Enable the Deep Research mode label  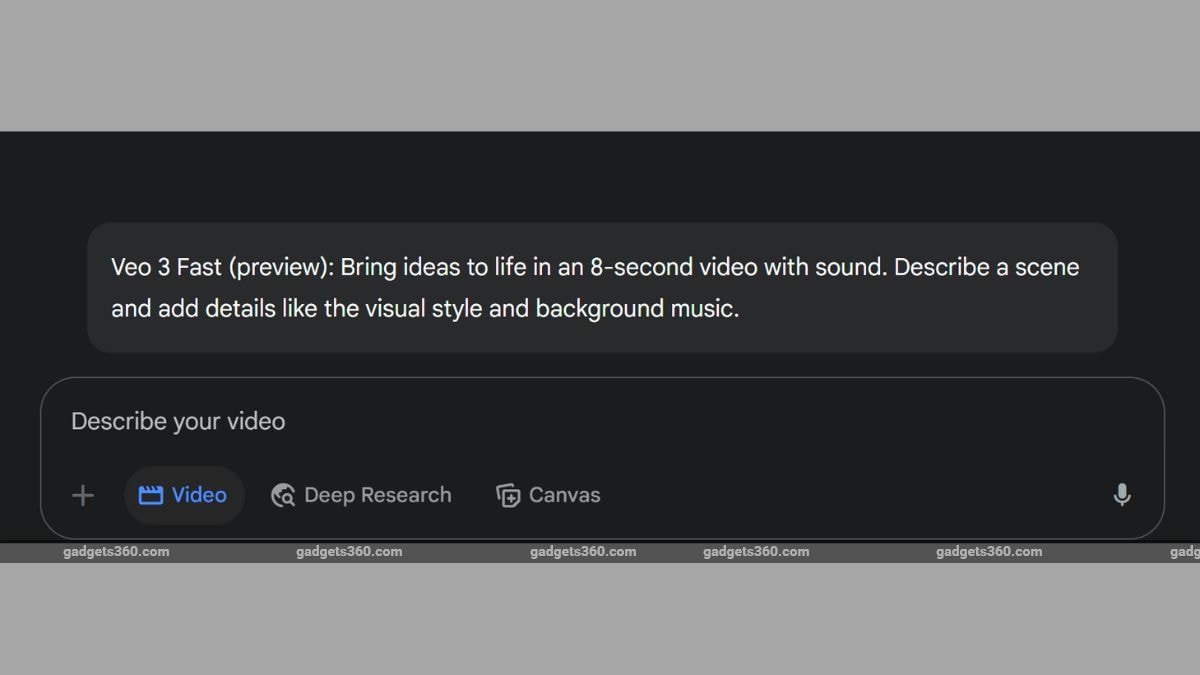pos(377,495)
